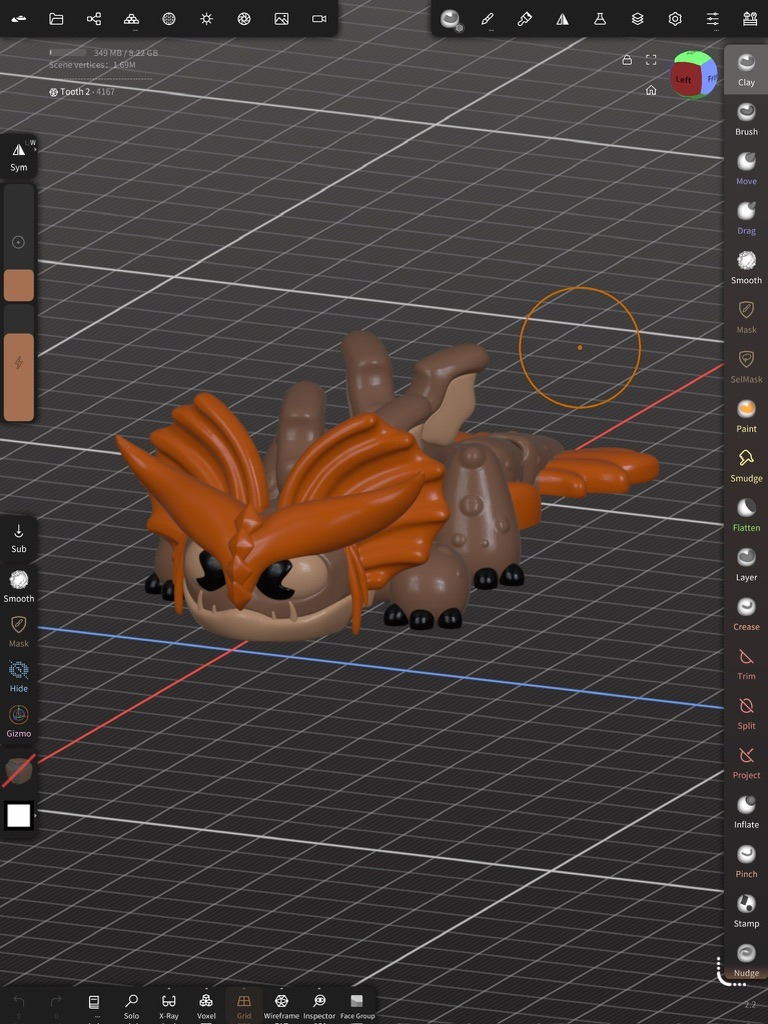
Task: Open the white alpha swatch
Action: (18, 815)
